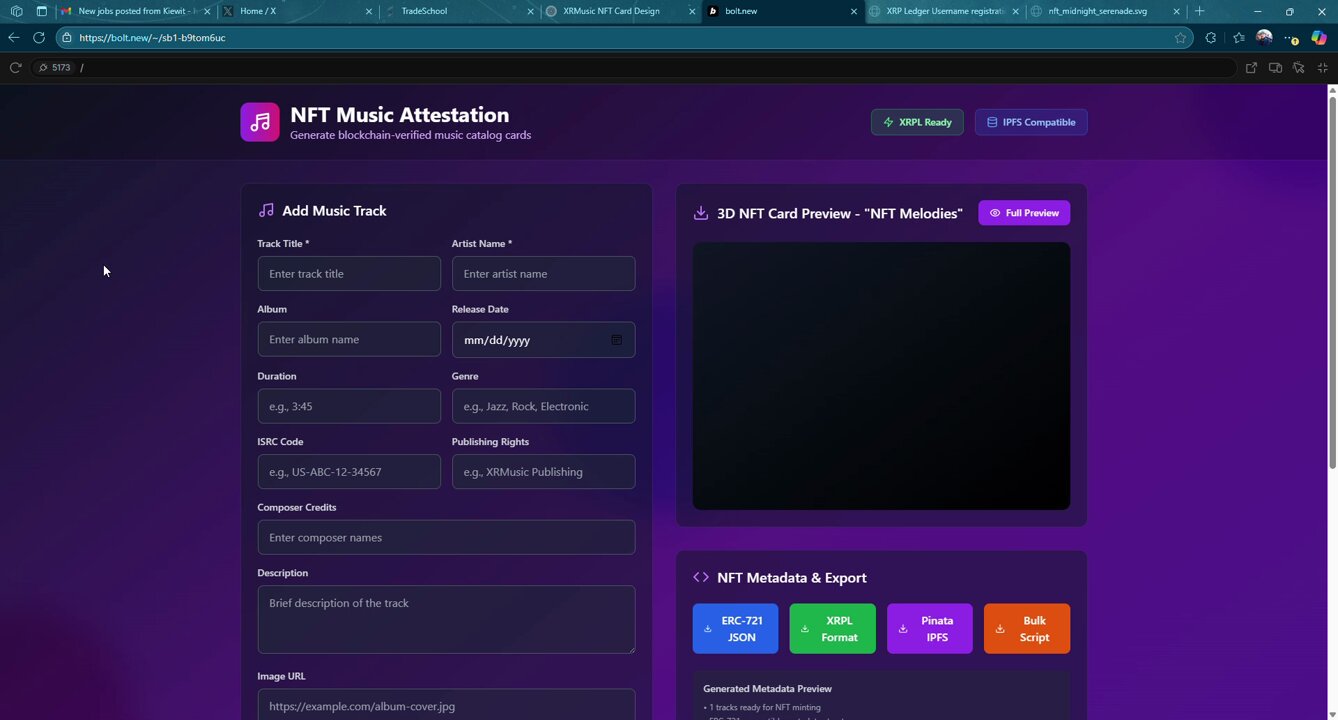
Task: Click the music note logo icon
Action: (260, 121)
